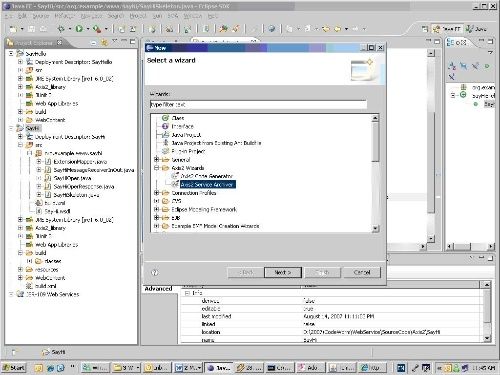Select the SayHi project folder
The width and height of the screenshot is (500, 375).
[x=32, y=128]
